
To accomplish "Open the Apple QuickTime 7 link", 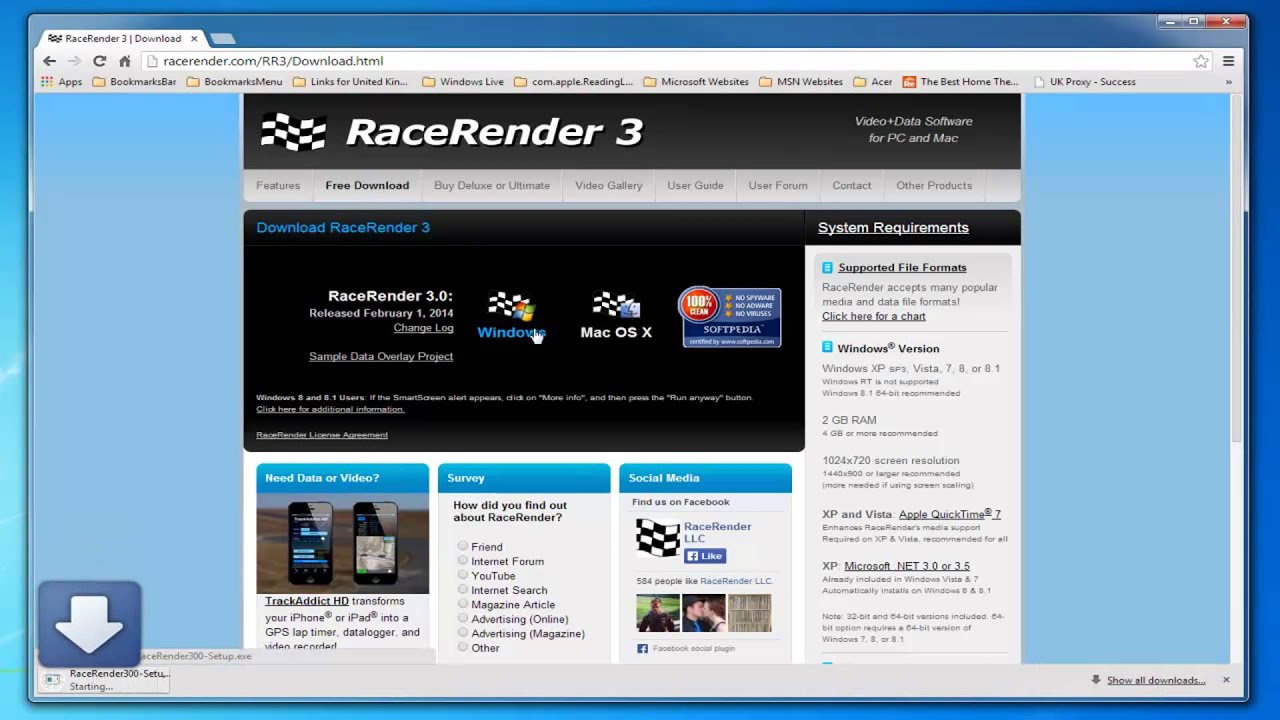I will (x=950, y=514).
